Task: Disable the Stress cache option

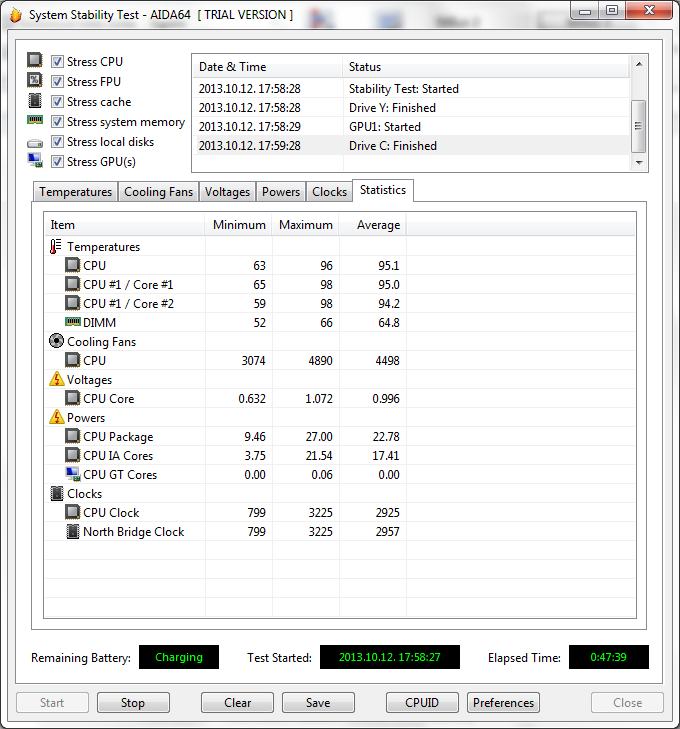Action: 57,101
